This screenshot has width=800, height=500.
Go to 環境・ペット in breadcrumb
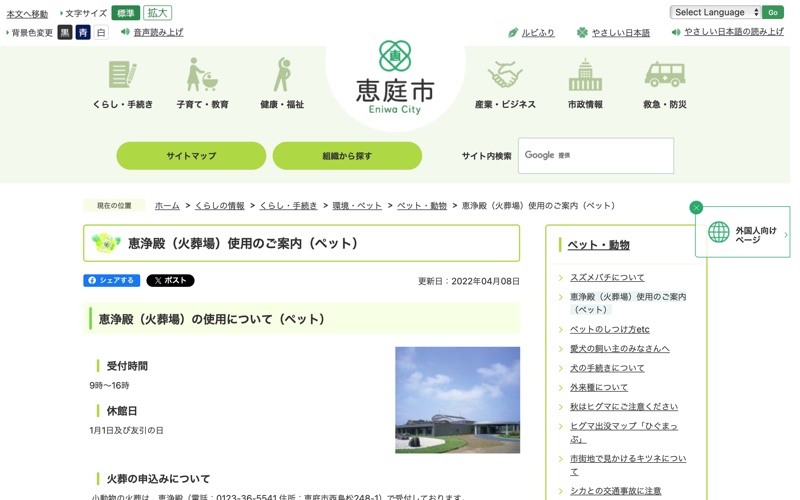click(357, 206)
